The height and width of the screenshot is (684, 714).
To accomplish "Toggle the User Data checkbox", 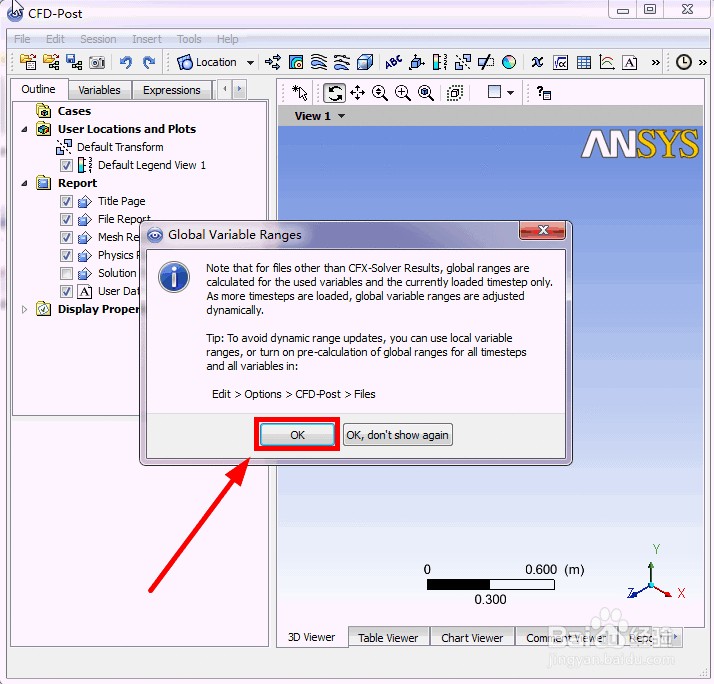I will point(66,291).
